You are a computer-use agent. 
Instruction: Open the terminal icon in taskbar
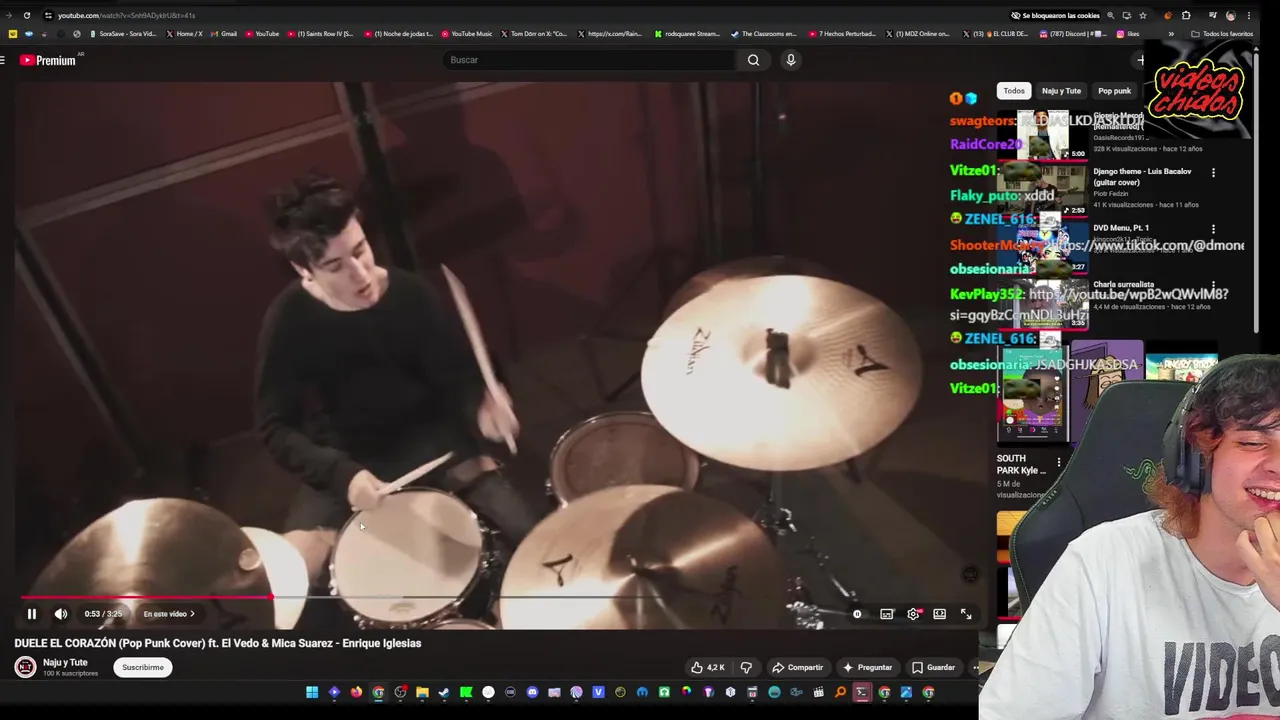click(862, 692)
